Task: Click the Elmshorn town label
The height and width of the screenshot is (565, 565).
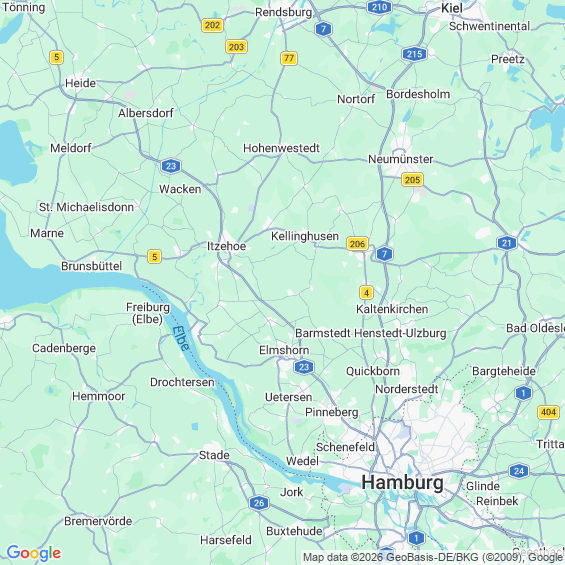Action: click(x=284, y=350)
